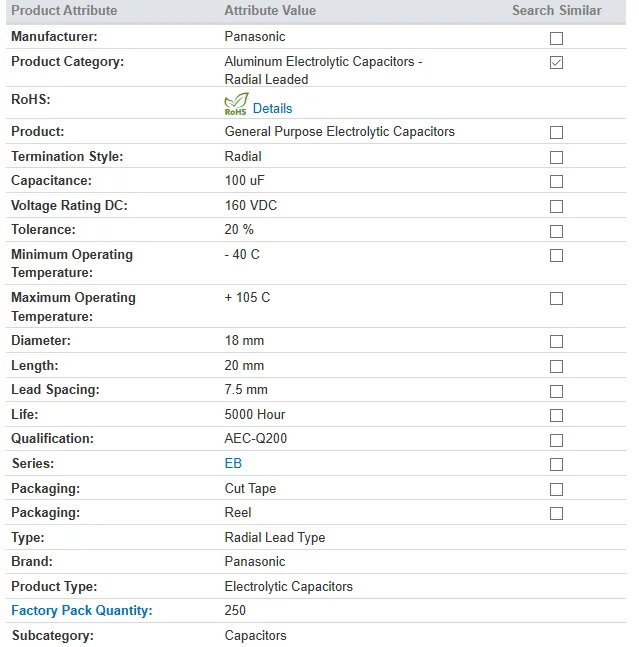
Task: Click the '- 40 C' temperature value
Action: click(242, 255)
